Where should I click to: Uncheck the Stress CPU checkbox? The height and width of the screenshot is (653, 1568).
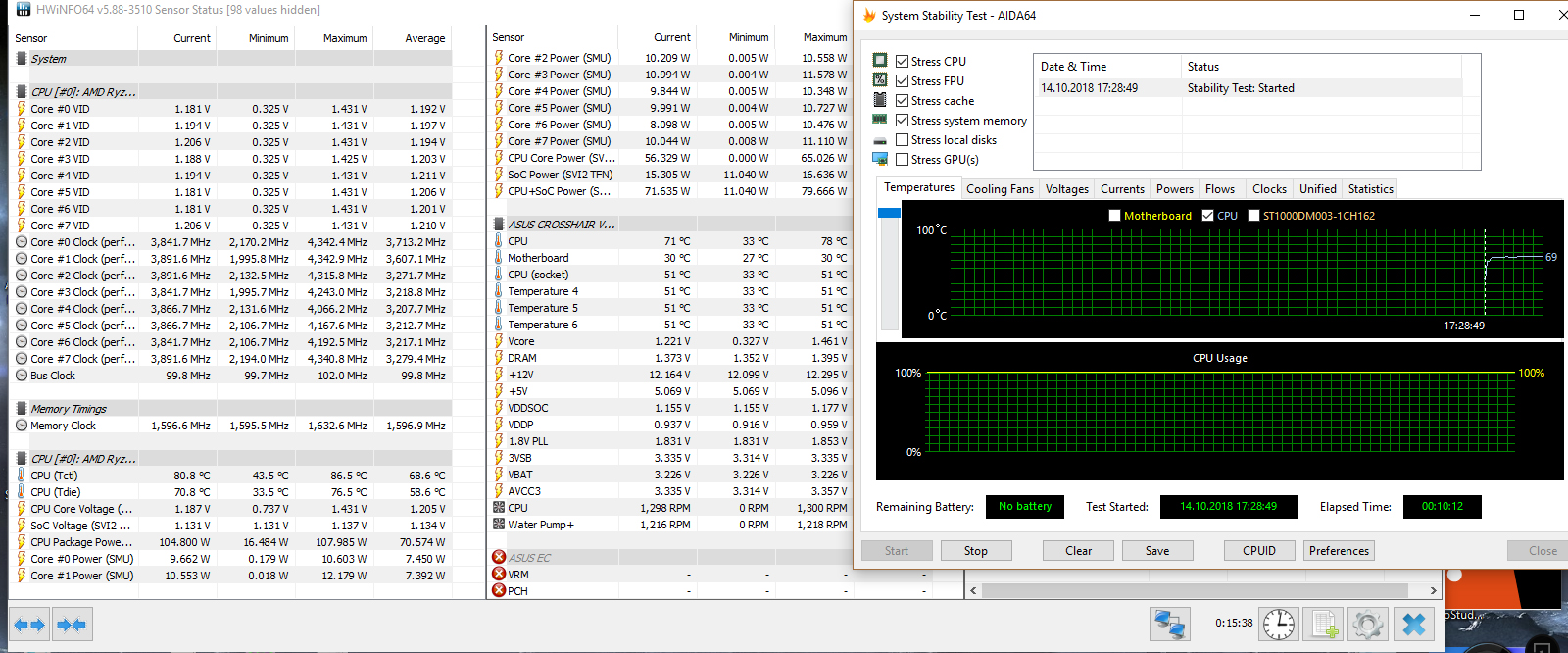point(903,61)
